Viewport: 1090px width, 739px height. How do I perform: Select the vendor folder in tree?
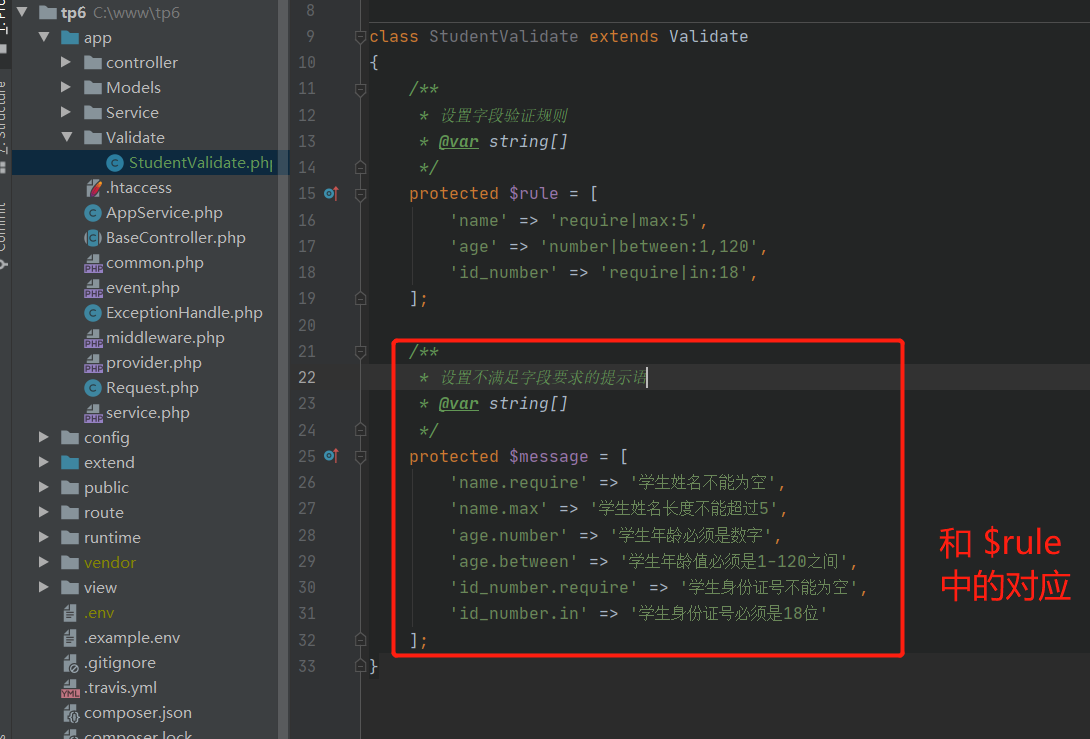click(110, 562)
